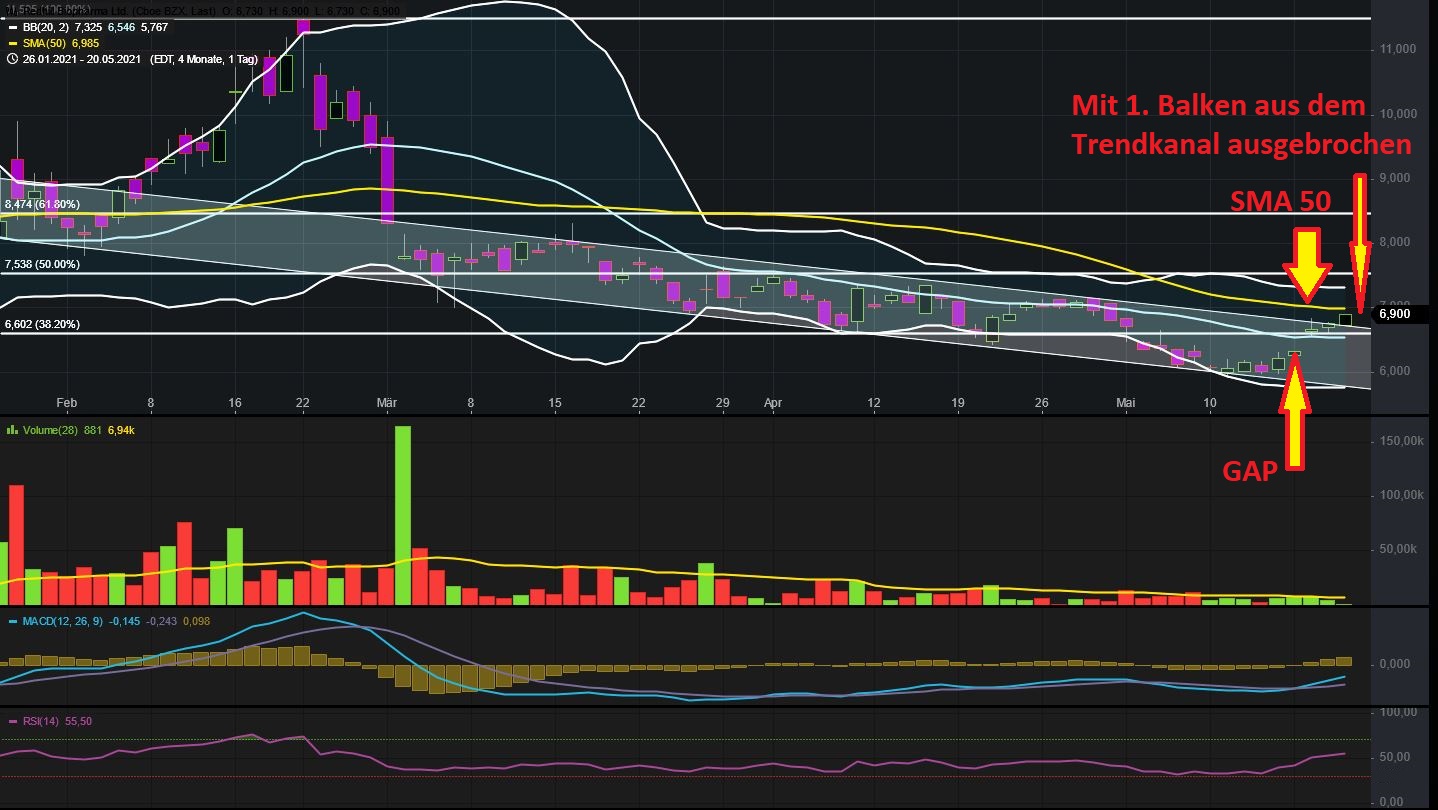Click the 6,900 price tag on the axis
The width and height of the screenshot is (1438, 810).
pyautogui.click(x=1395, y=313)
